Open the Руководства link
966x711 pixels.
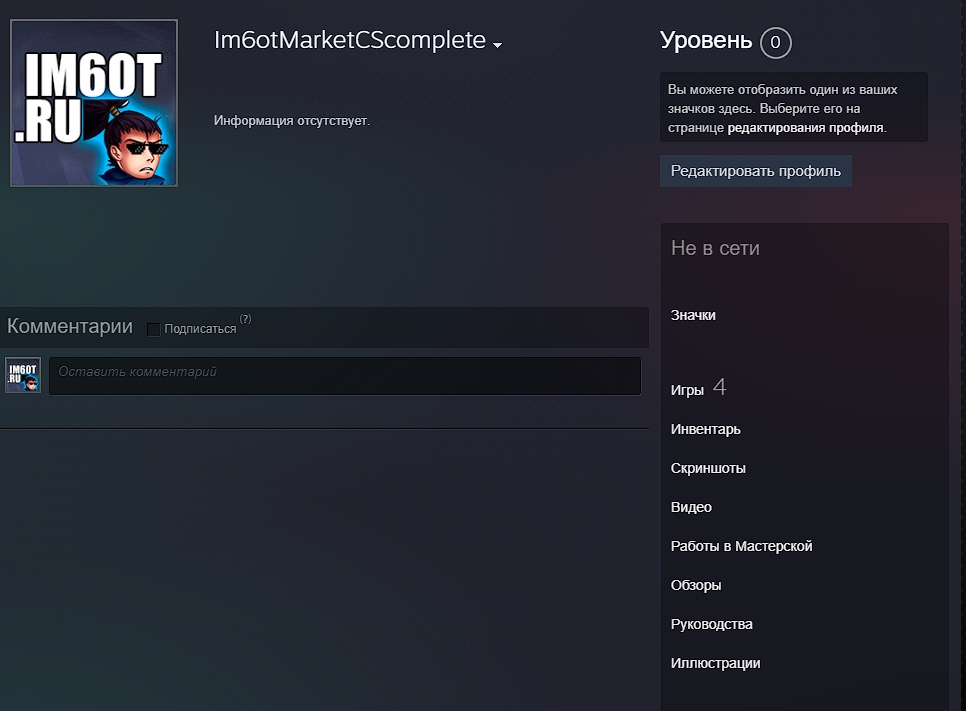pyautogui.click(x=712, y=624)
